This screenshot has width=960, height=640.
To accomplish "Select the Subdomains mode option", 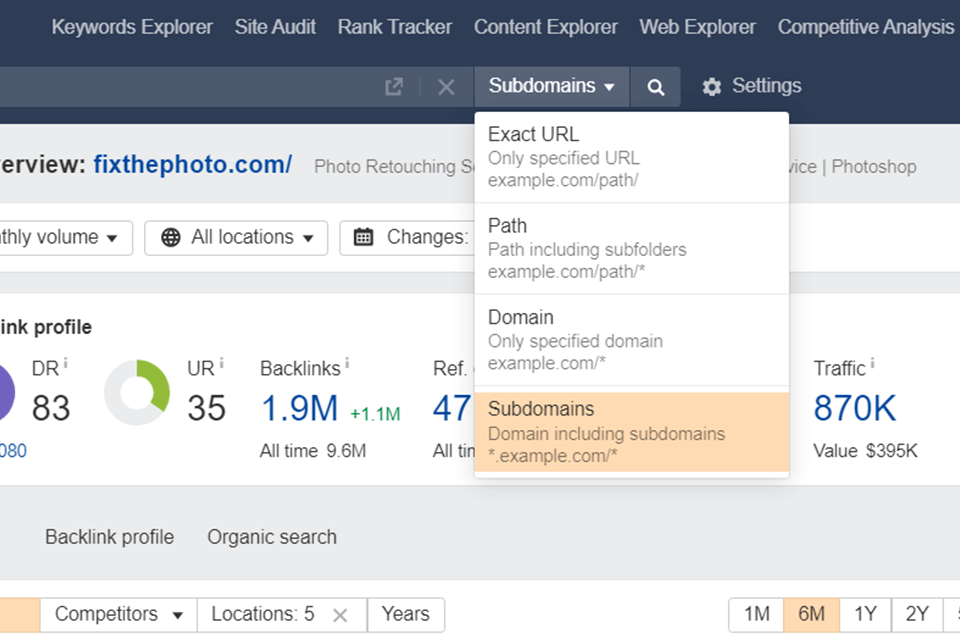I will click(631, 432).
